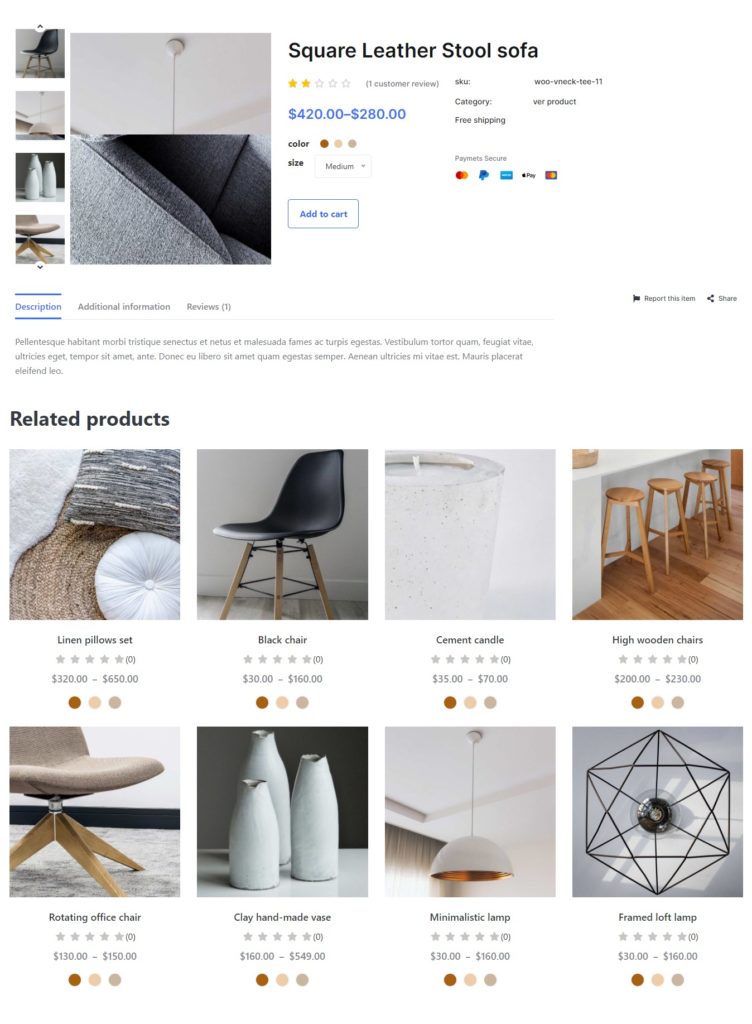Switch to Additional information tab
This screenshot has height=1024, width=752.
click(x=124, y=306)
